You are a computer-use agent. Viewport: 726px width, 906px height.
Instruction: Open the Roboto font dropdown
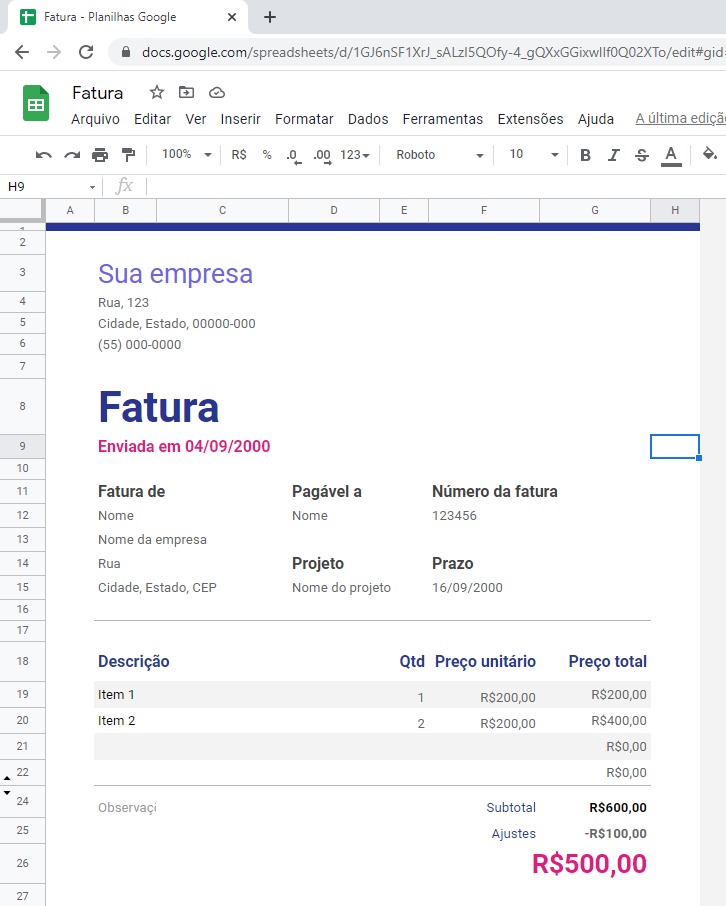[439, 155]
